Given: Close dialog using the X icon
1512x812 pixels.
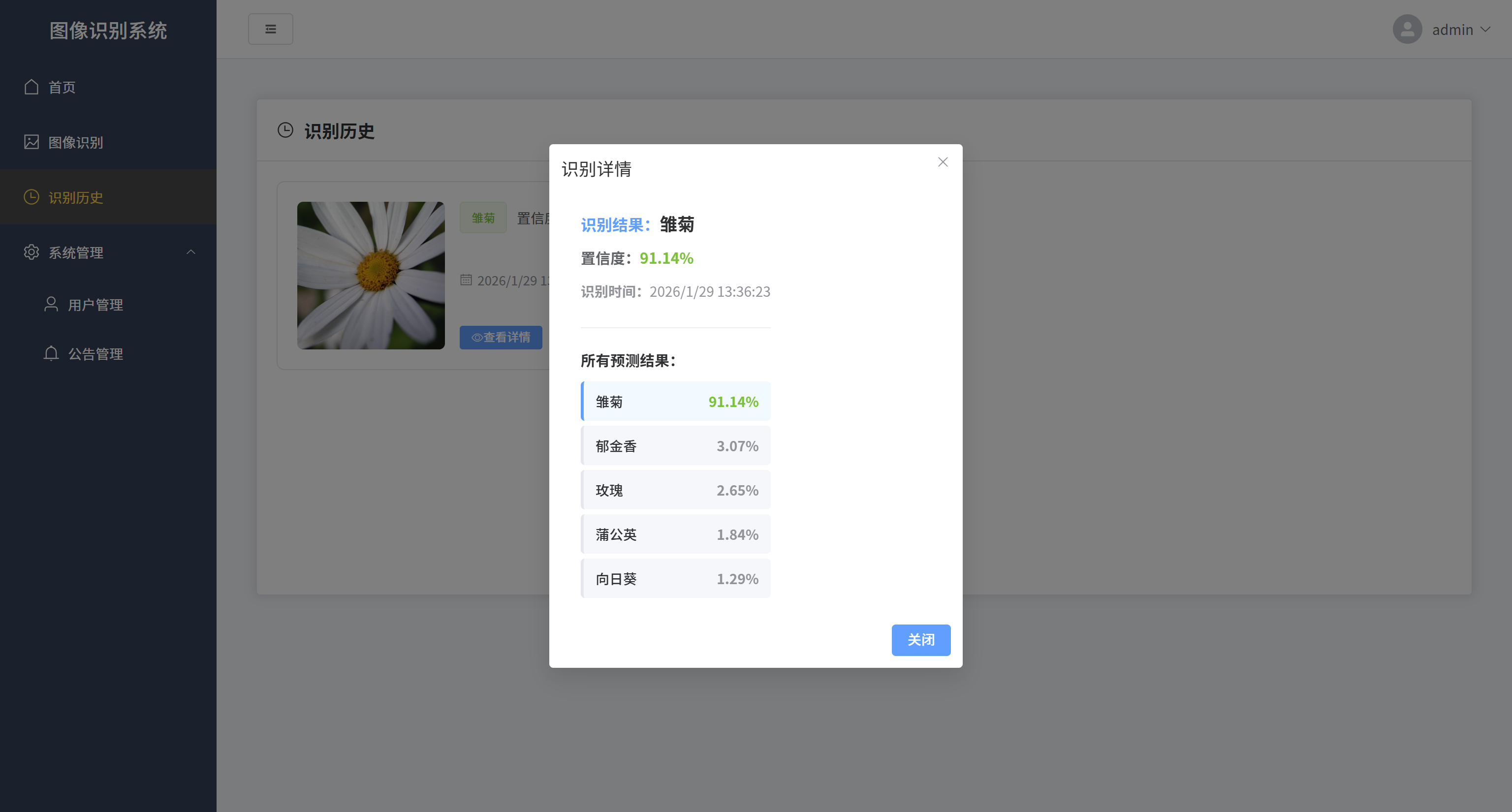Looking at the screenshot, I should (x=943, y=162).
